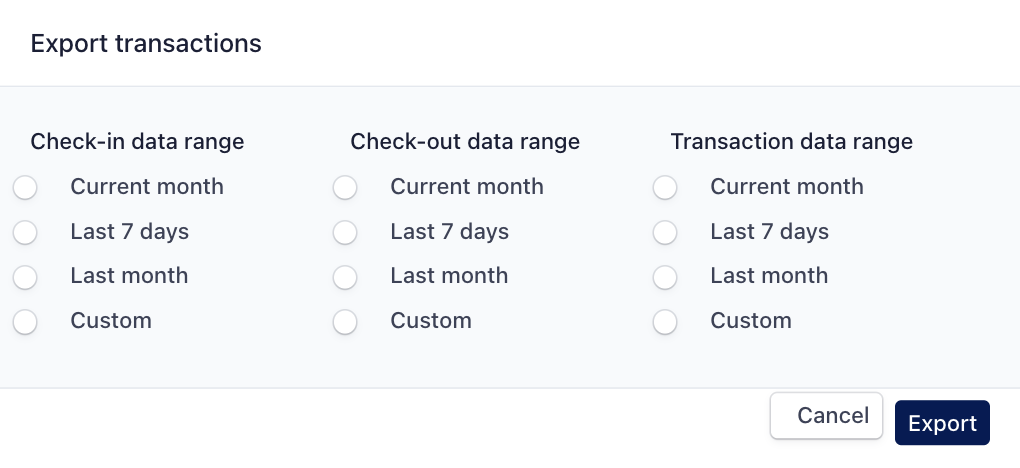
Task: Choose Last 7 days under Check-out range
Action: (x=345, y=232)
